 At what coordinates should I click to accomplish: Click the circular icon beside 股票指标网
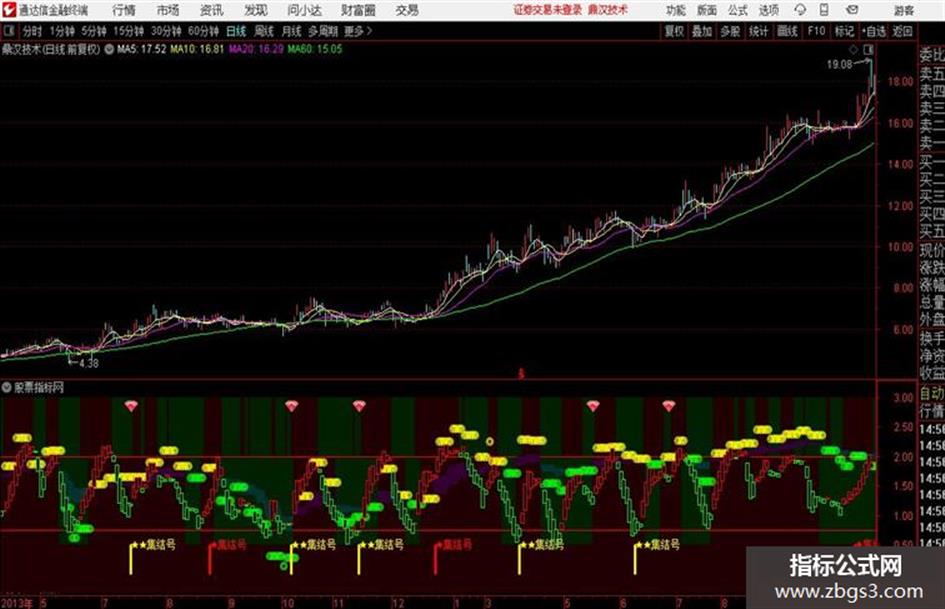7,387
